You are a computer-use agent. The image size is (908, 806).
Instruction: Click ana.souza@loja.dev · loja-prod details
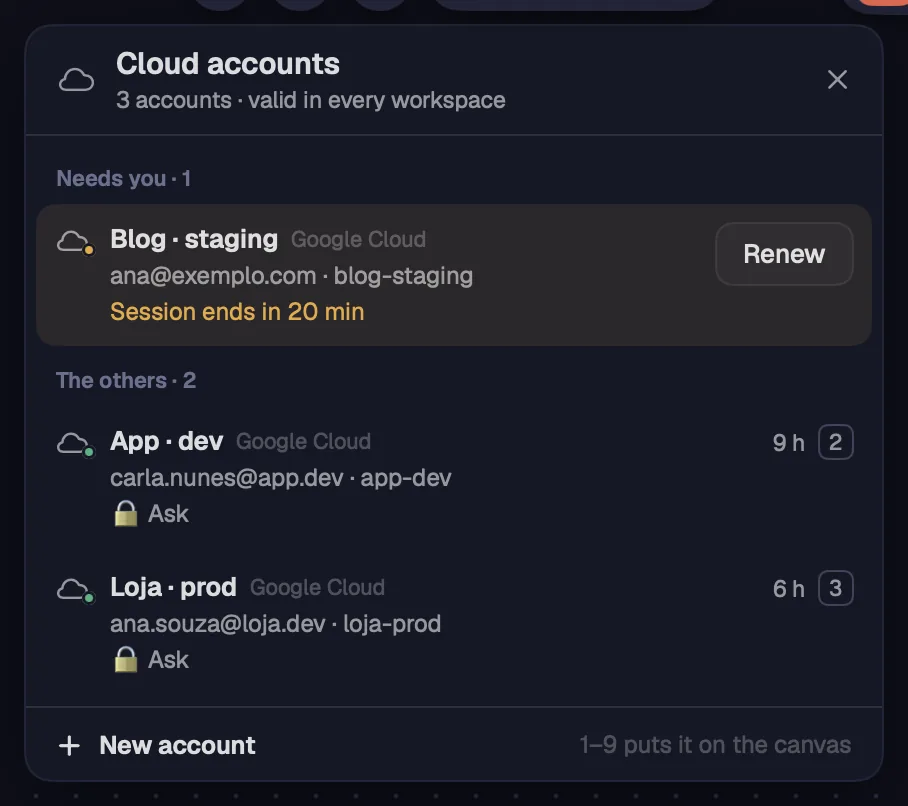[x=276, y=624]
